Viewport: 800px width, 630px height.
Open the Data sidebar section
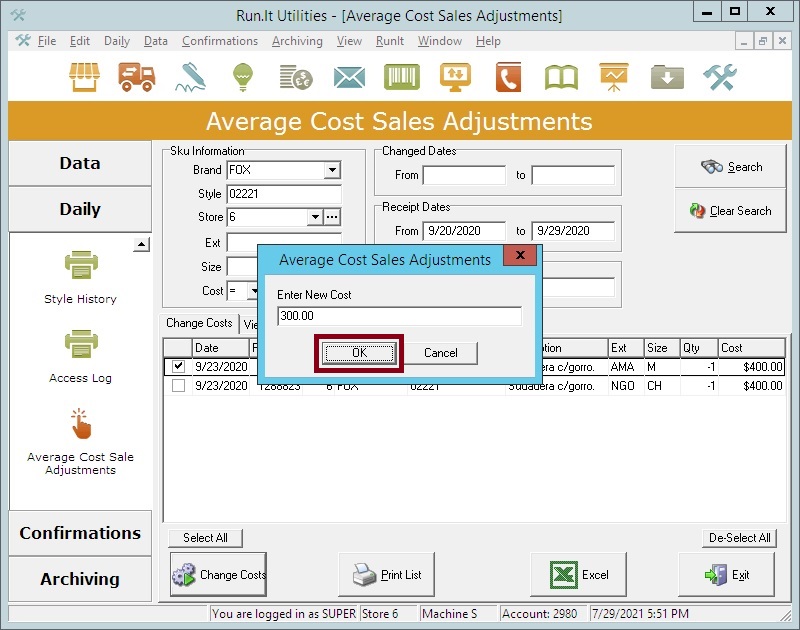click(x=80, y=163)
